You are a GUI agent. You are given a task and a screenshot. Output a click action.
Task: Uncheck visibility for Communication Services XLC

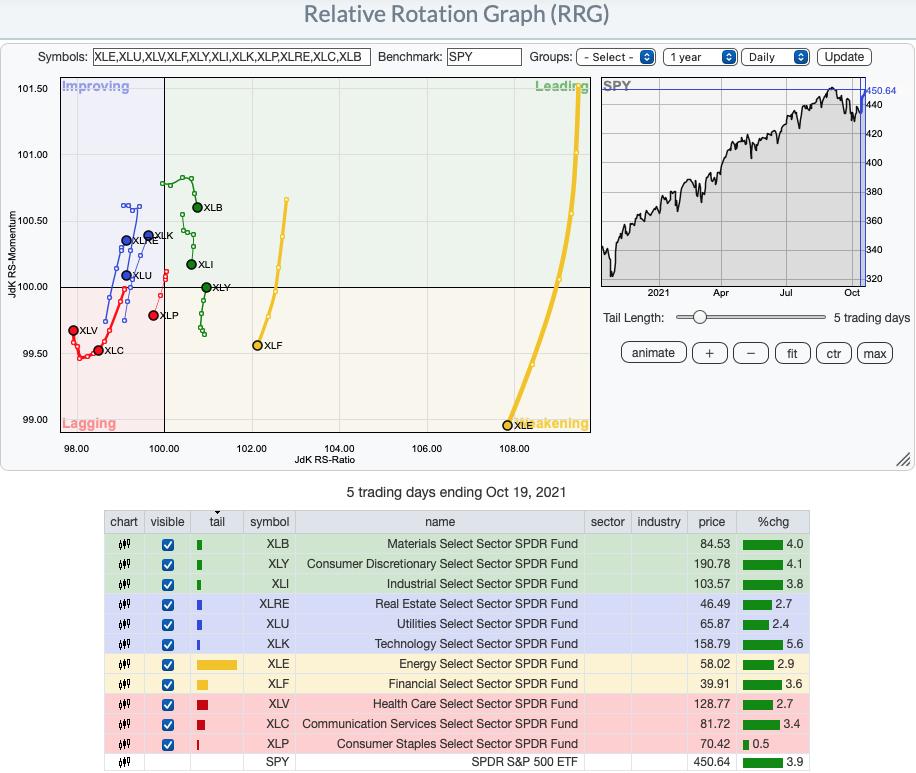[168, 725]
